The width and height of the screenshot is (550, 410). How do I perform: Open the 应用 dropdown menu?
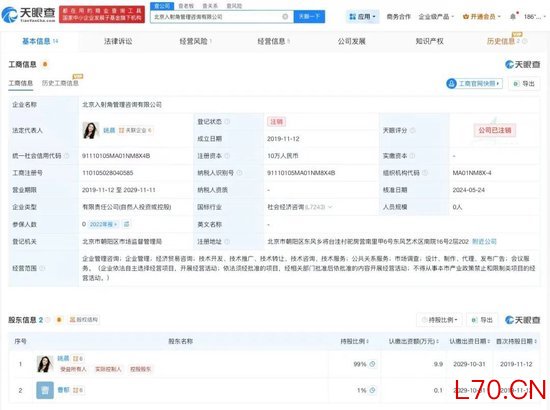pyautogui.click(x=363, y=16)
